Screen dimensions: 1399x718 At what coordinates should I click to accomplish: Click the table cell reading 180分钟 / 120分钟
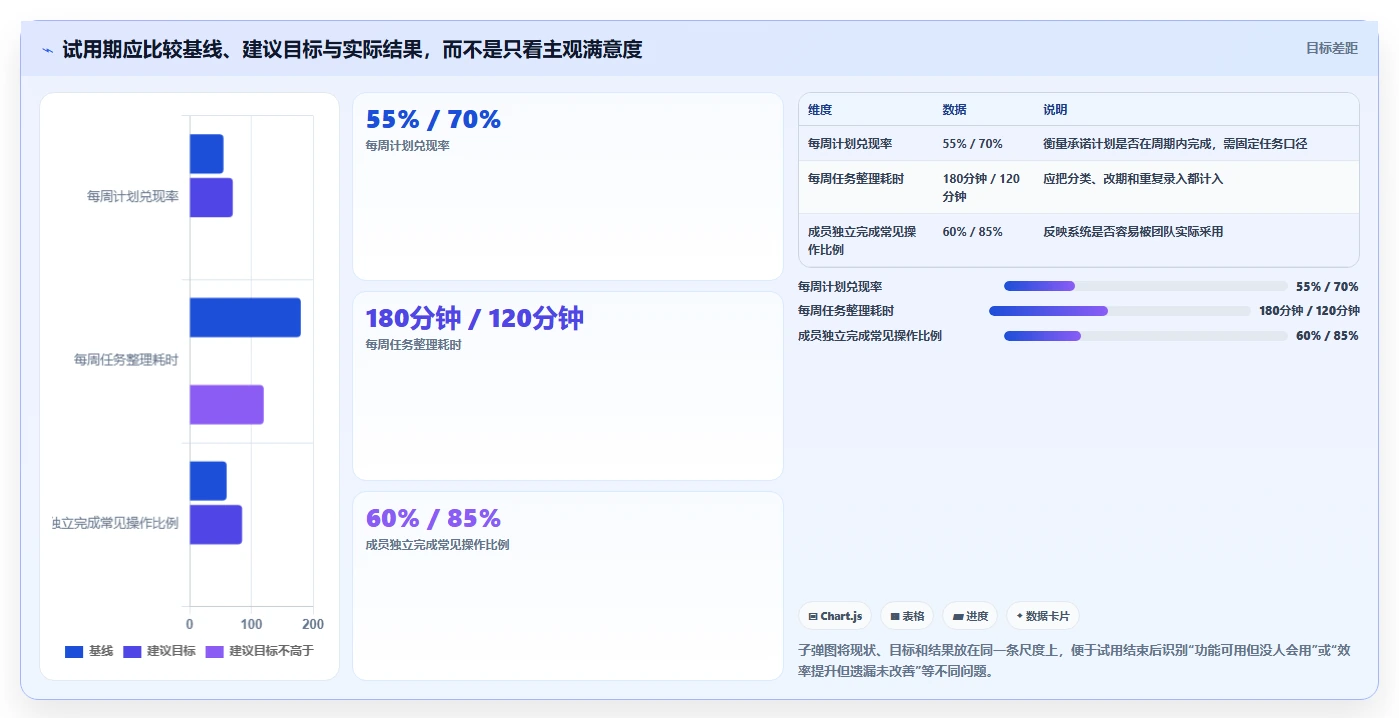[x=982, y=187]
